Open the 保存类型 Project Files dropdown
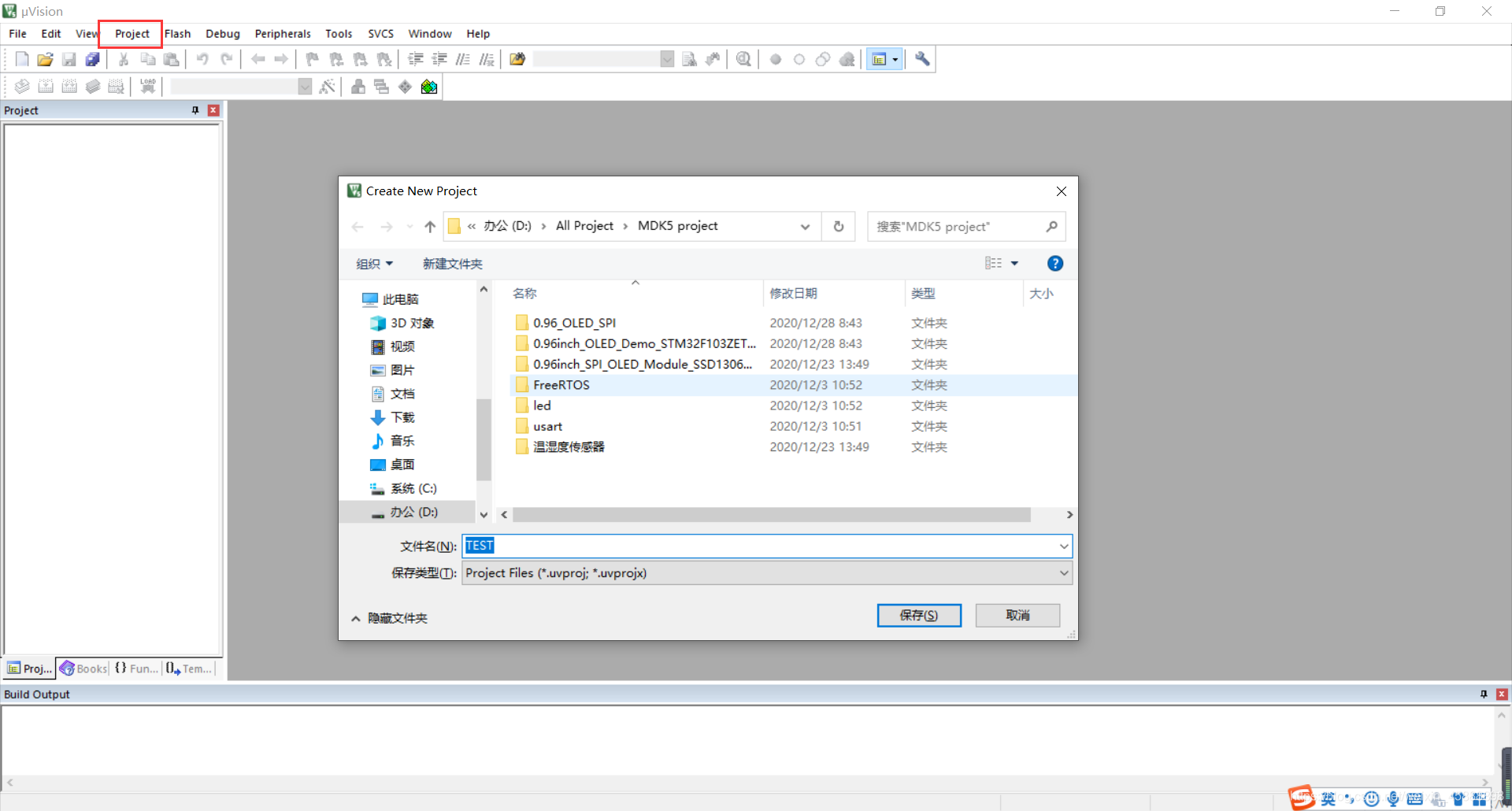1512x811 pixels. 767,573
